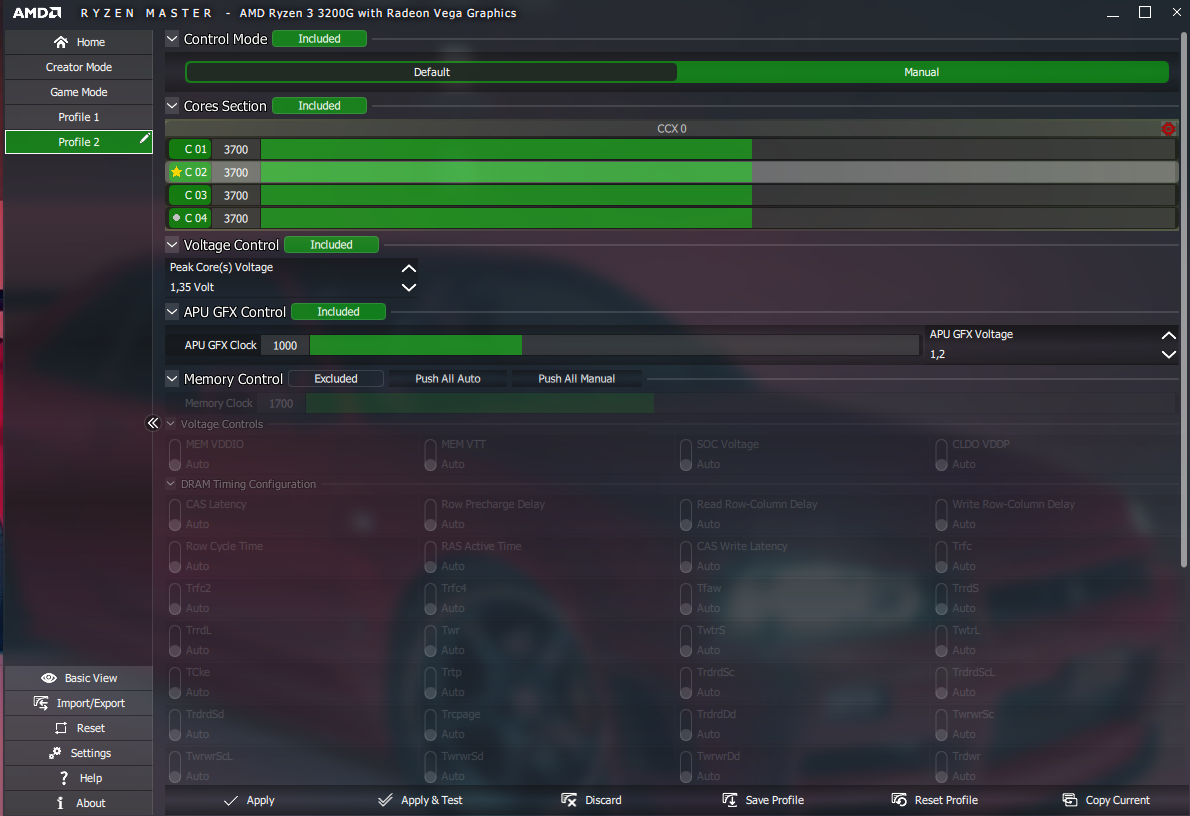
Task: Click the Apply button label
Action: [x=260, y=800]
